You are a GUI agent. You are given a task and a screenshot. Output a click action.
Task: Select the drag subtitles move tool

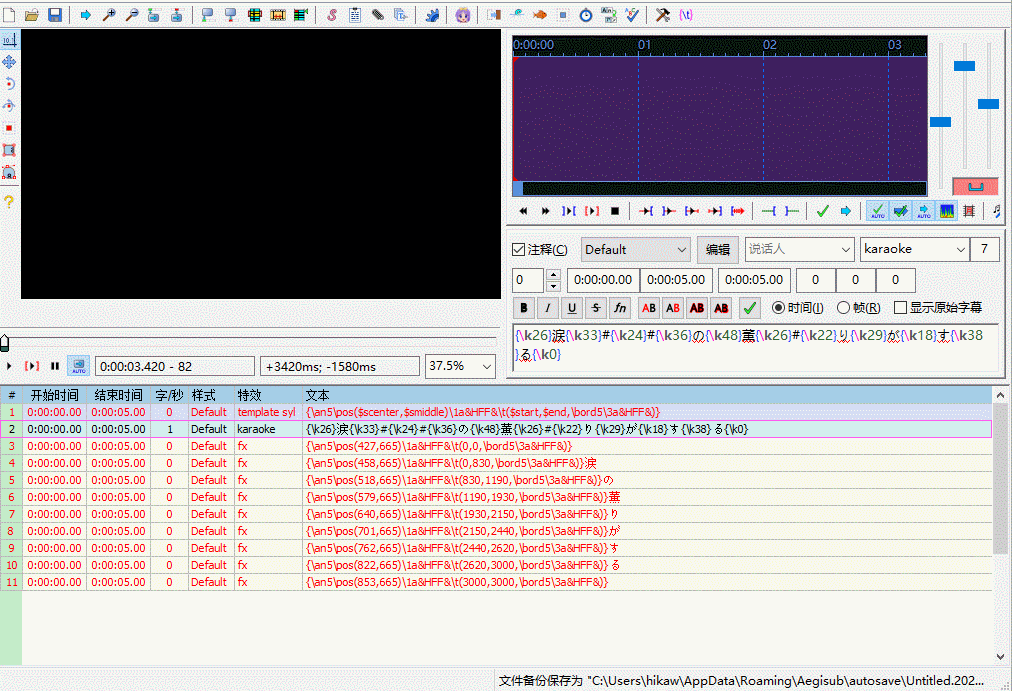coord(9,62)
